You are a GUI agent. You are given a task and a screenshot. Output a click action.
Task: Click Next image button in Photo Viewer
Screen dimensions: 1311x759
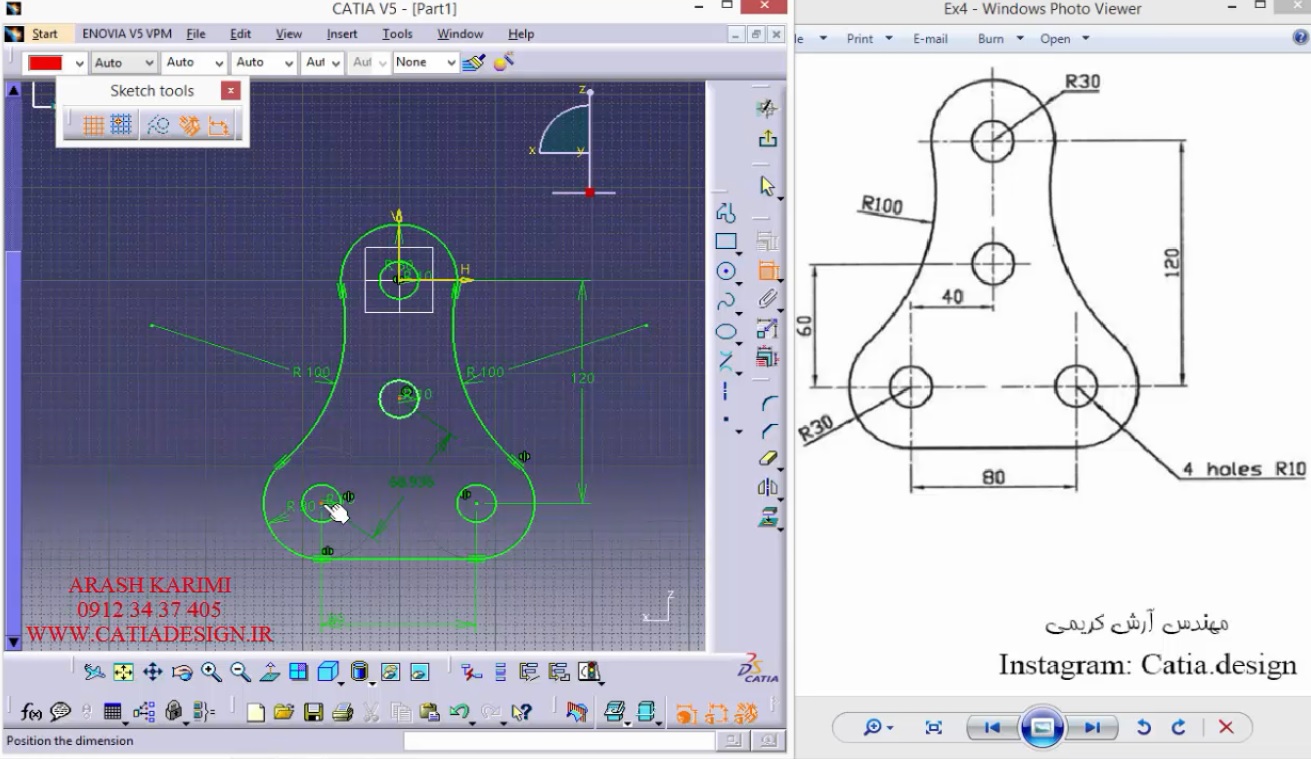point(1092,727)
